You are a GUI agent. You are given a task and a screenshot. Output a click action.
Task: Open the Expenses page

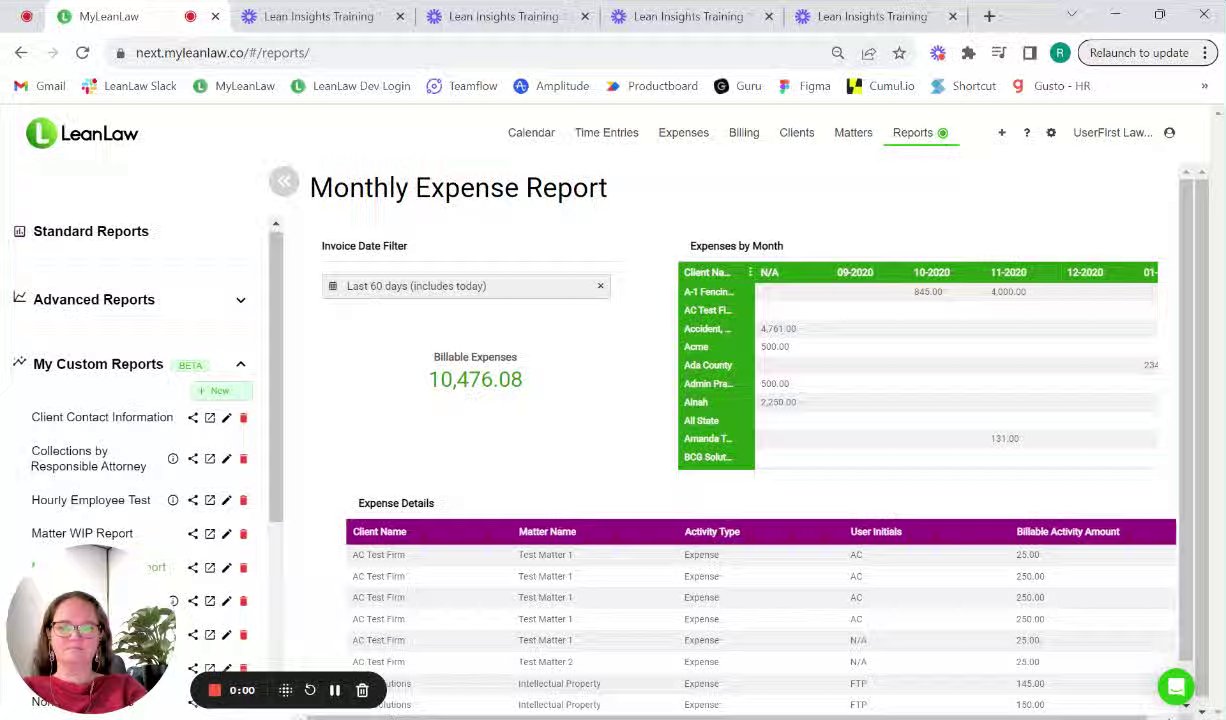[683, 133]
